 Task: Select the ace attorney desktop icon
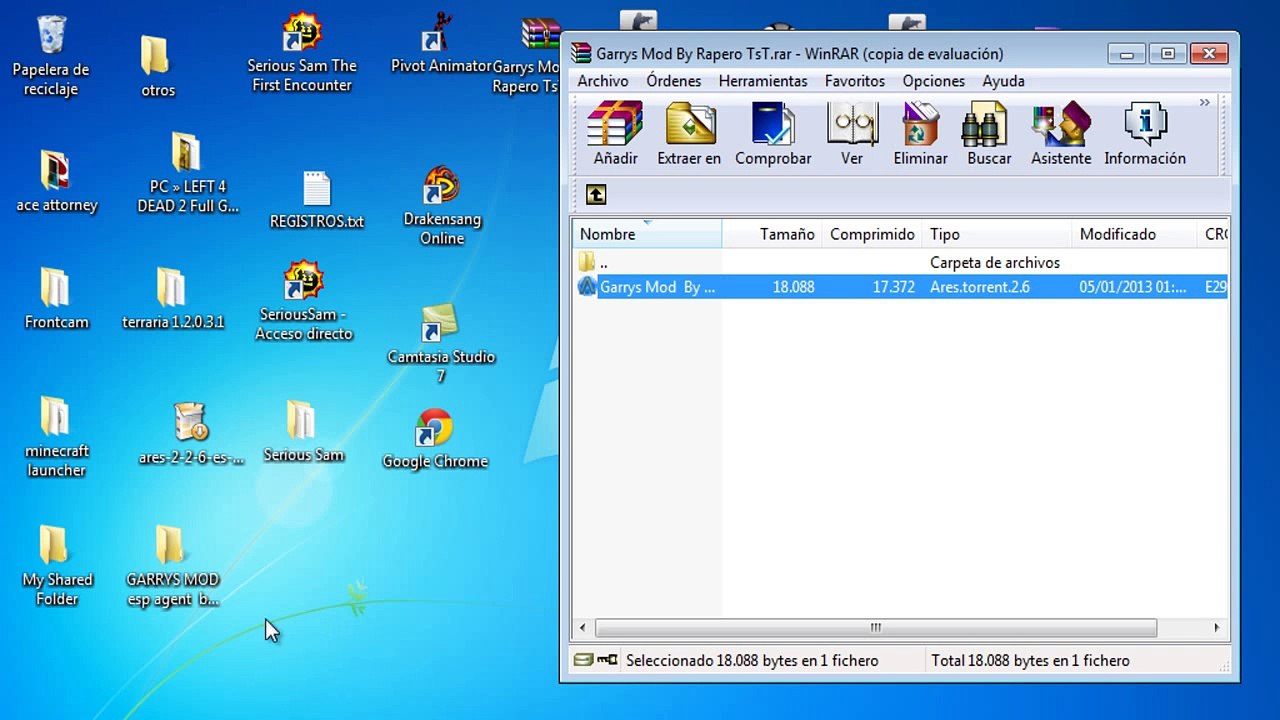click(57, 182)
